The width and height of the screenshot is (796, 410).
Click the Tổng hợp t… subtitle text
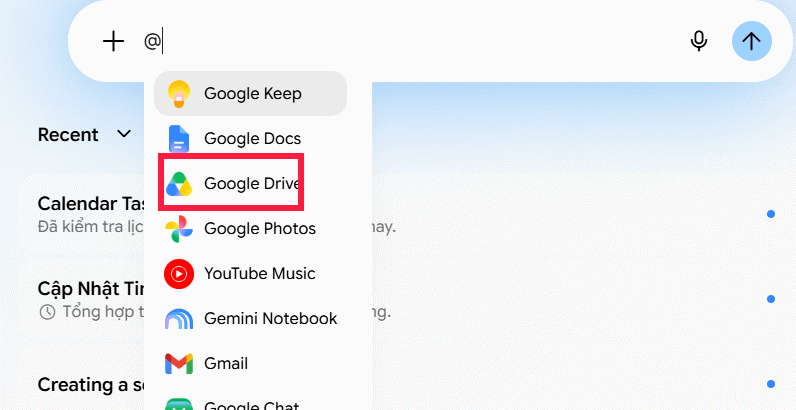tap(104, 311)
